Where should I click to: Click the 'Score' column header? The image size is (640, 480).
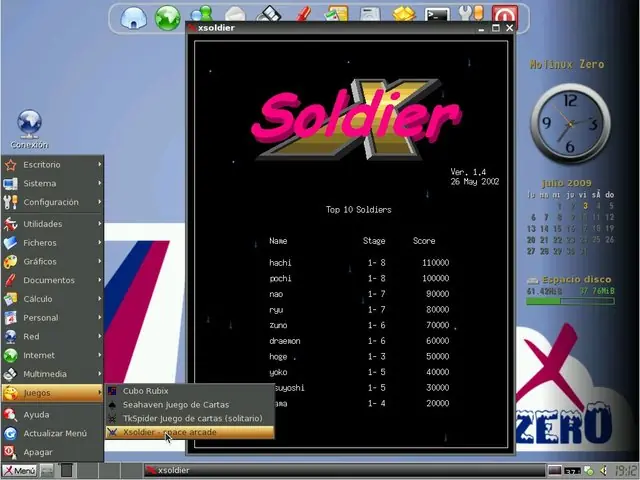tap(424, 241)
